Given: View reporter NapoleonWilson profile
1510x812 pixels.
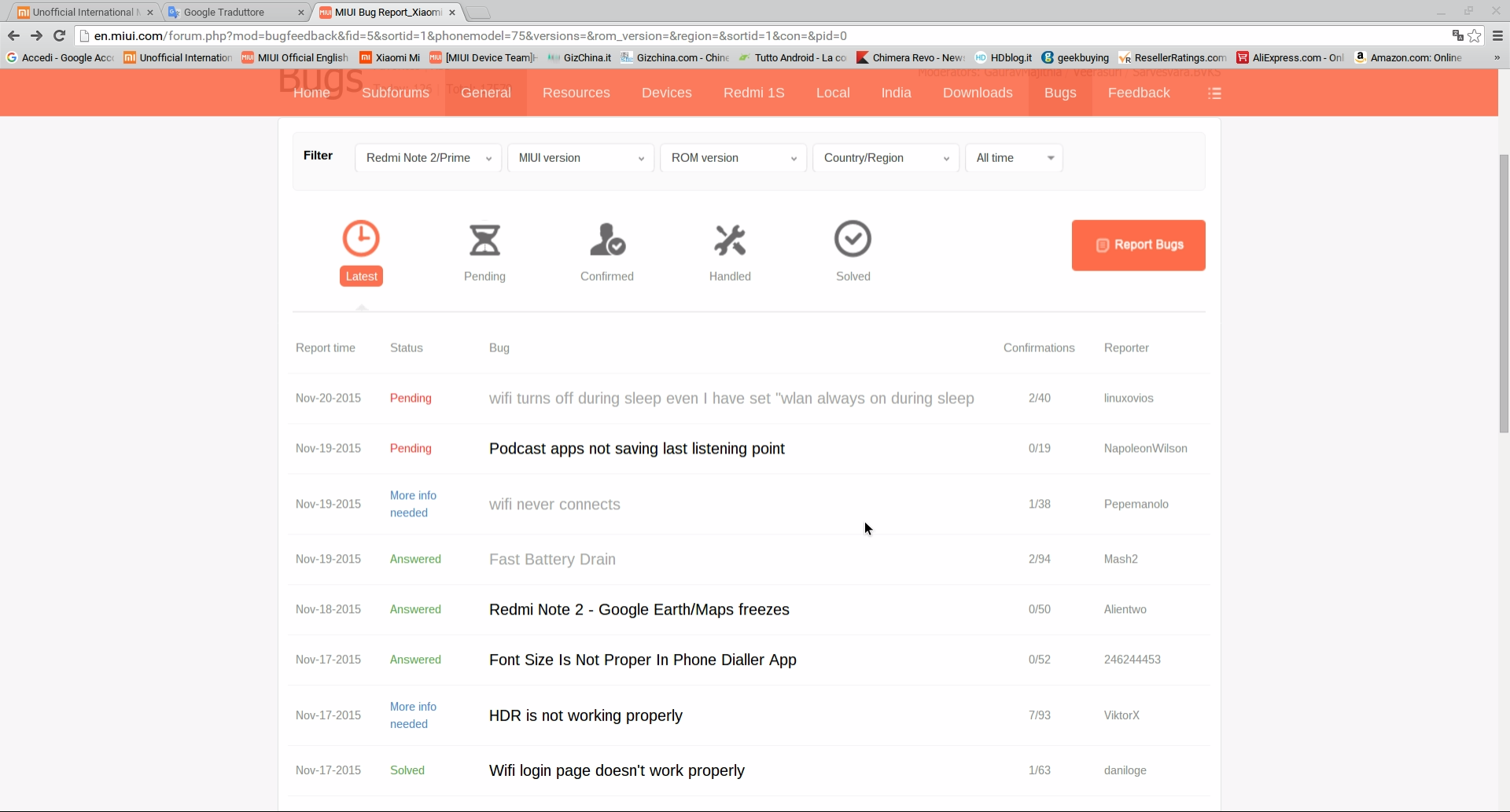Looking at the screenshot, I should pyautogui.click(x=1146, y=449).
